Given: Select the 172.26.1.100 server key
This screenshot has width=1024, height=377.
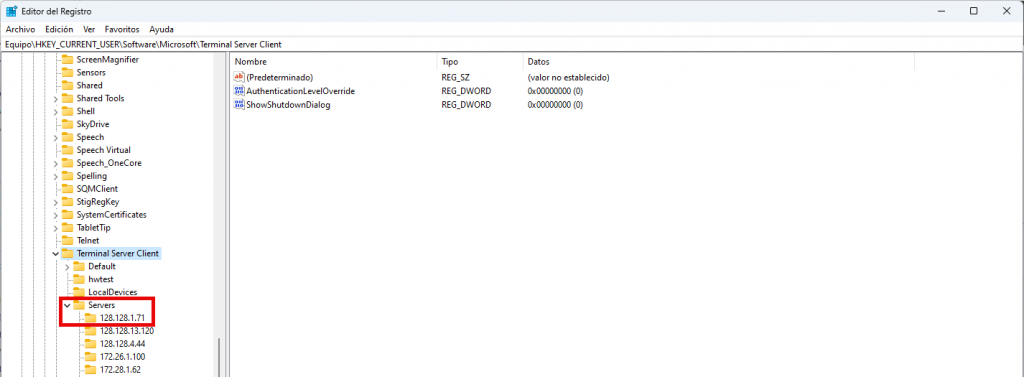Looking at the screenshot, I should 123,357.
